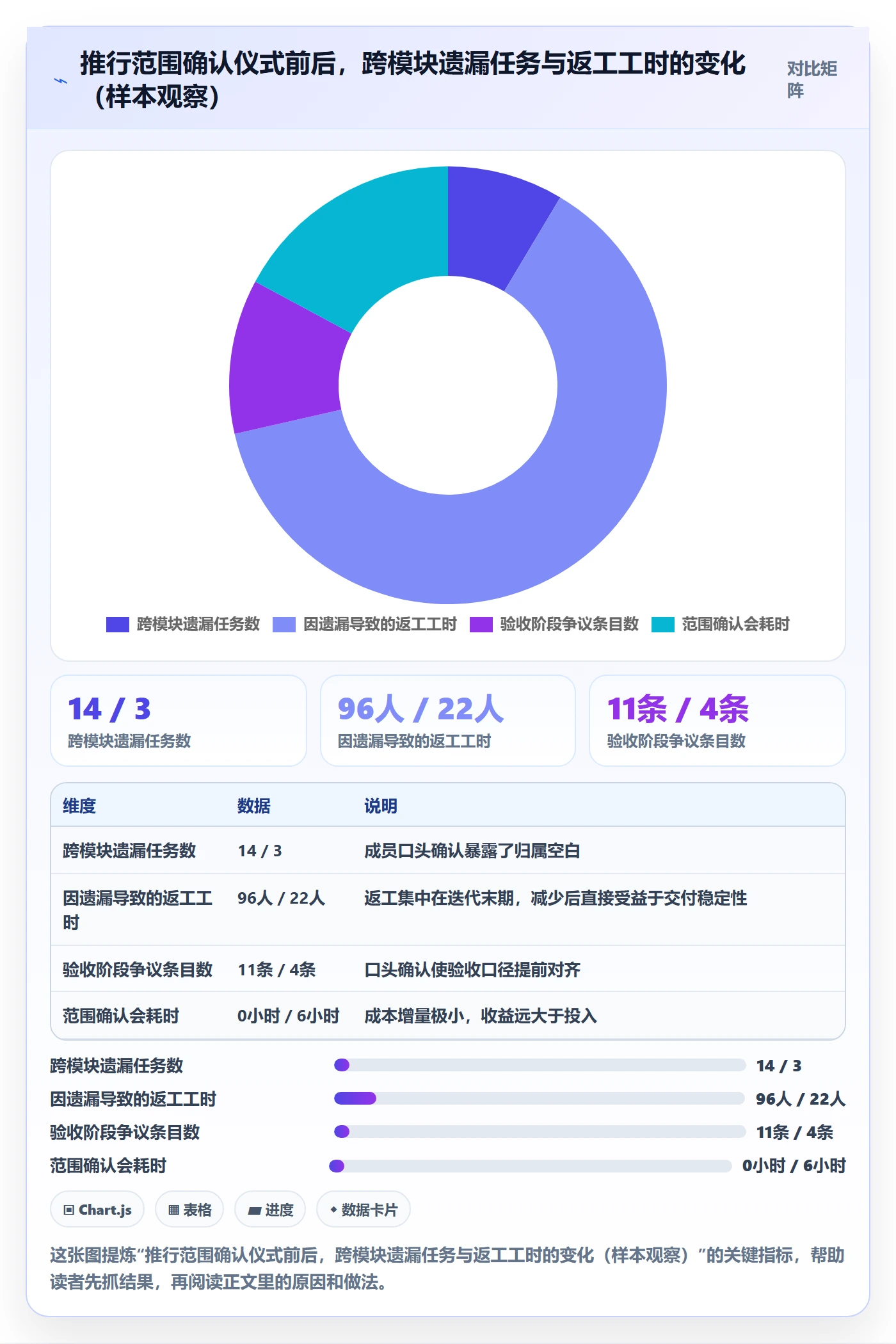This screenshot has width=896, height=1344.
Task: Click the 数据 column header
Action: point(254,806)
